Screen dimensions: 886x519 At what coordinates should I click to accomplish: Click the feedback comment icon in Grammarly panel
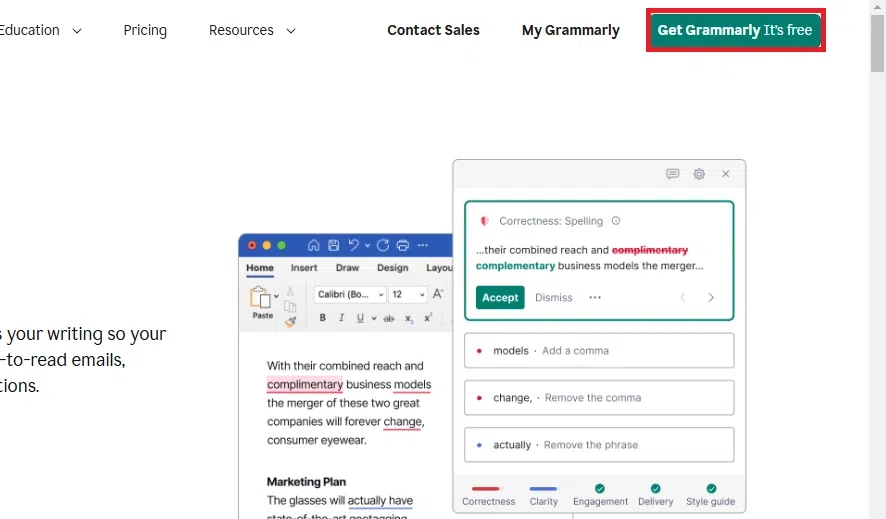pos(672,174)
